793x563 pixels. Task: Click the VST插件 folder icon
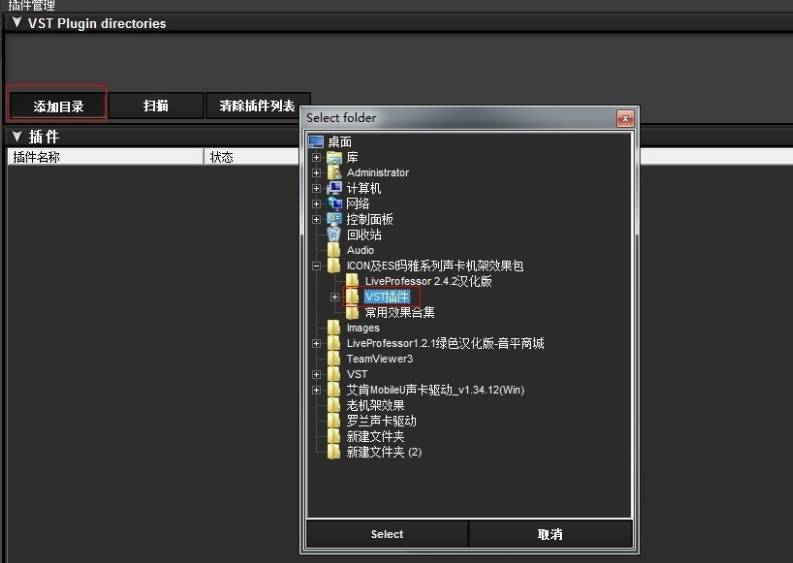[353, 296]
